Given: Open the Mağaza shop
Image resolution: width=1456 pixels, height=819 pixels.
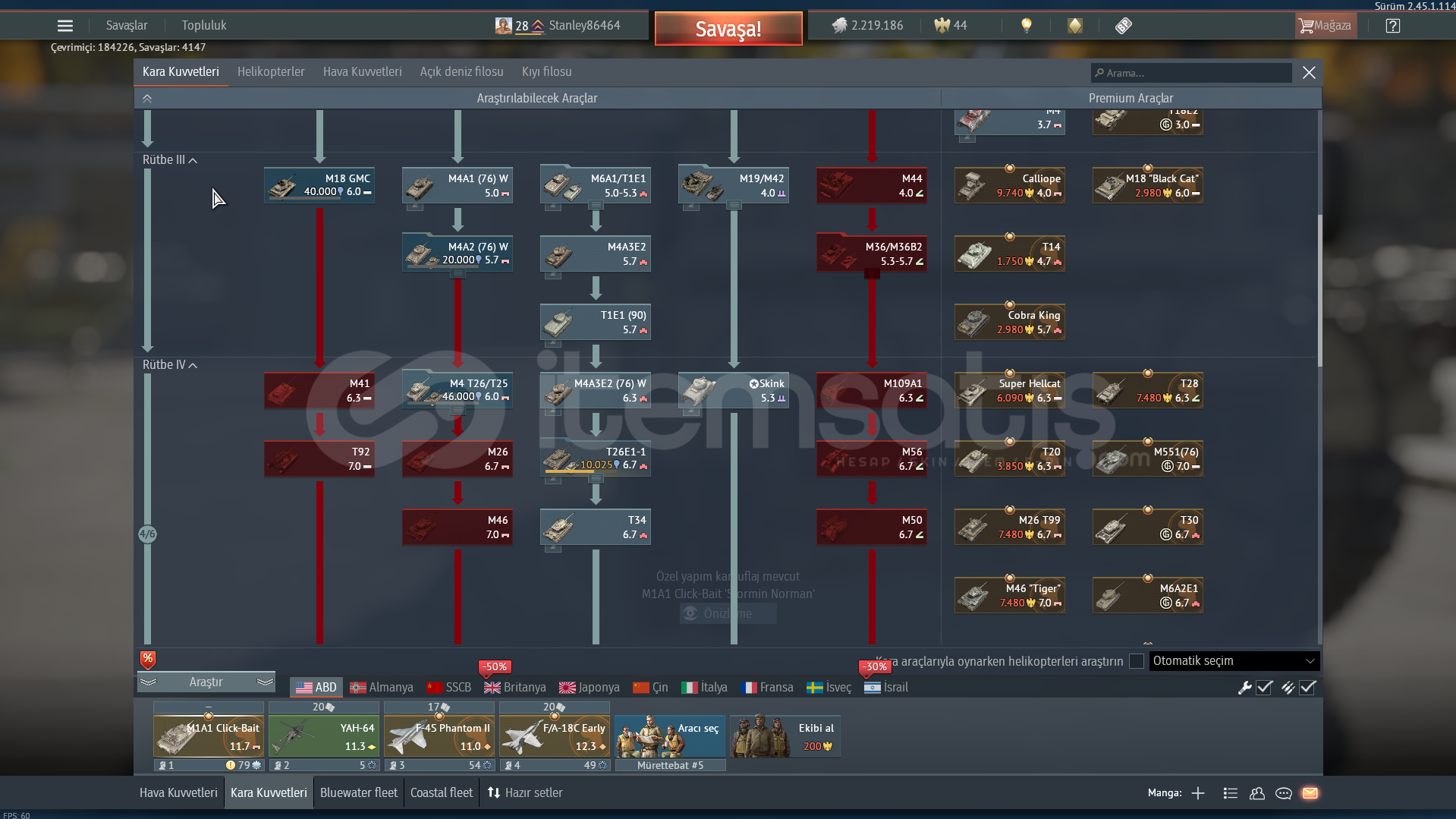Looking at the screenshot, I should pos(1325,26).
